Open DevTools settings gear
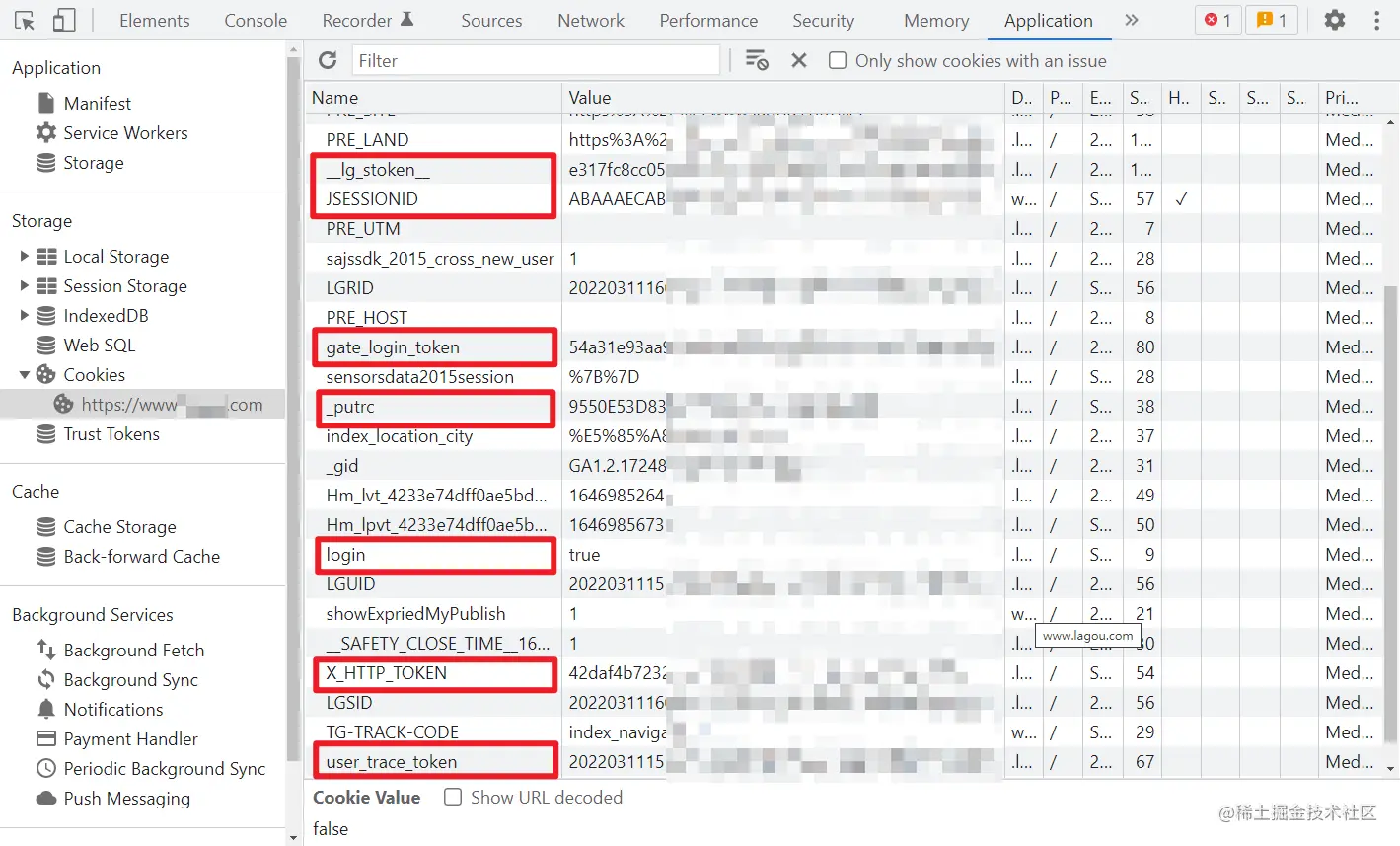 pos(1334,20)
